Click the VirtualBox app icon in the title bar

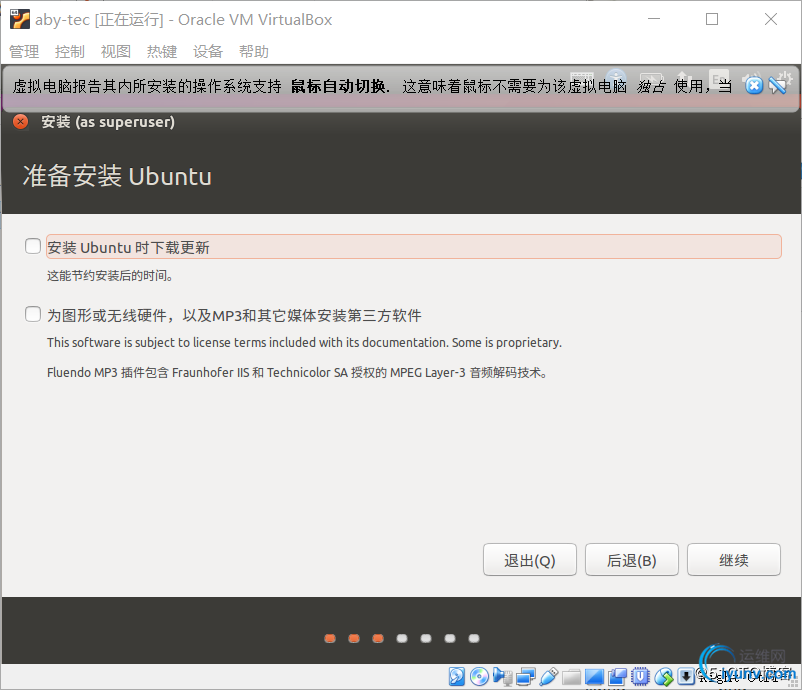pyautogui.click(x=19, y=19)
